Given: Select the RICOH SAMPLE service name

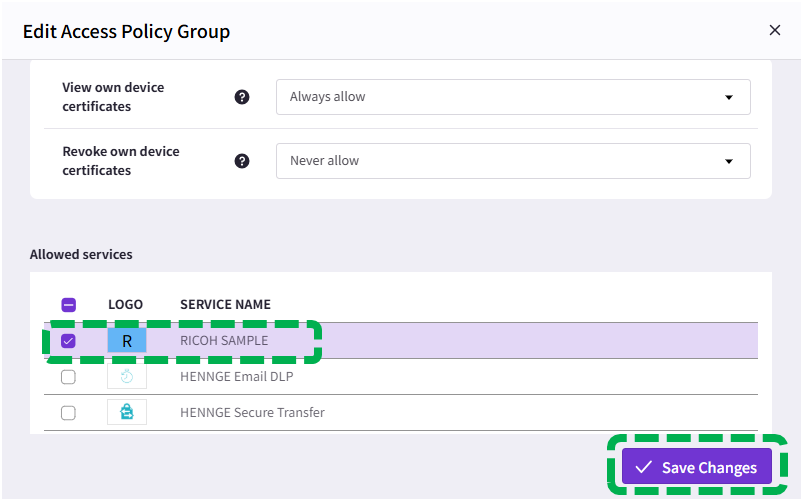Looking at the screenshot, I should [224, 341].
